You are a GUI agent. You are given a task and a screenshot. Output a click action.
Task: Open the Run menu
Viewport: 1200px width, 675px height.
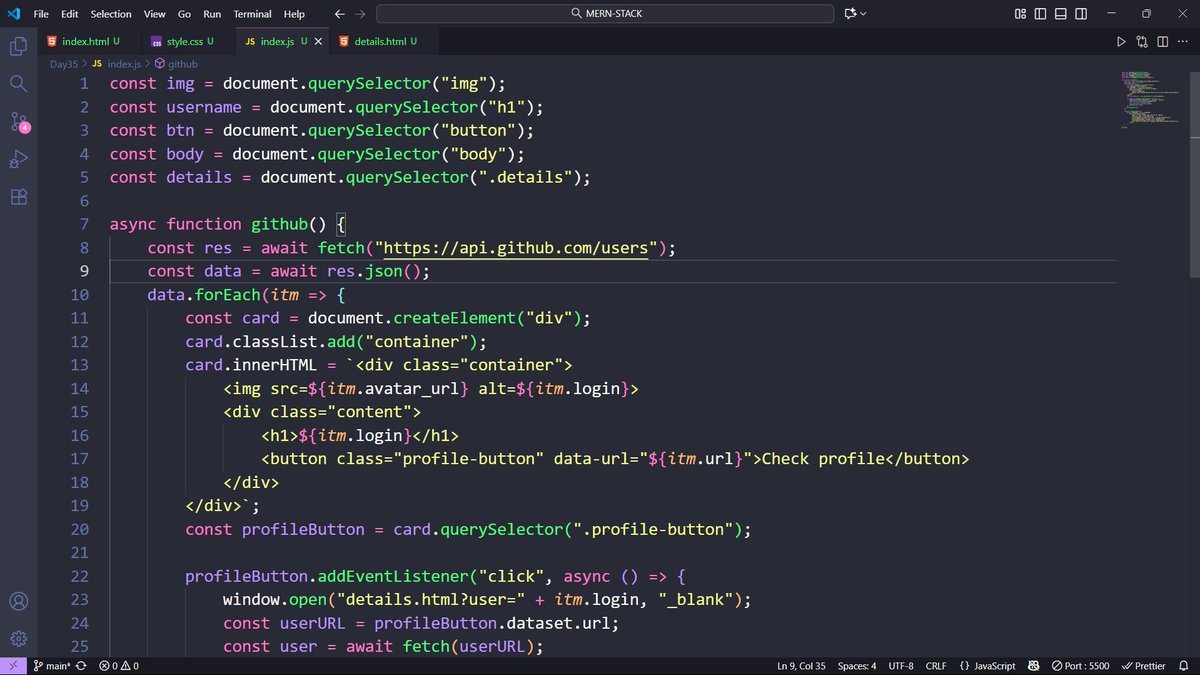pyautogui.click(x=212, y=14)
